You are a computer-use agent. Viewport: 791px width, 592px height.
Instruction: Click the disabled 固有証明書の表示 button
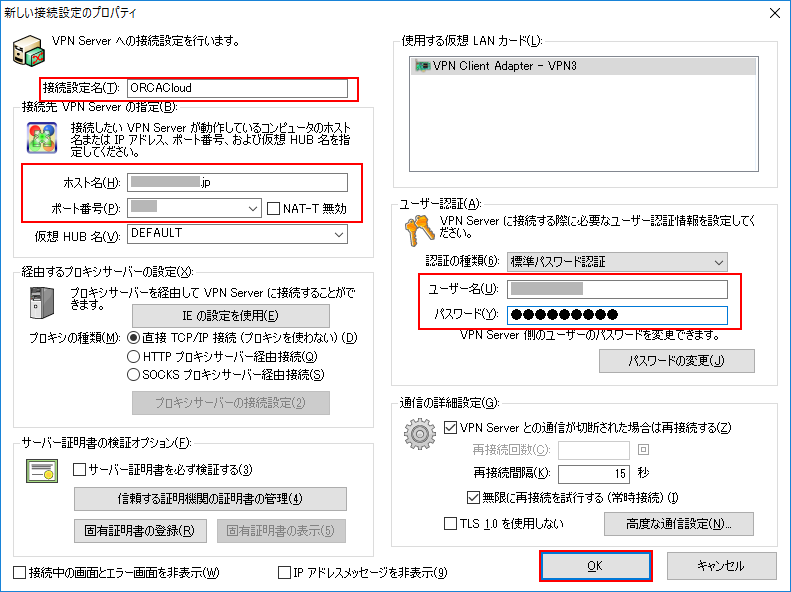click(281, 531)
